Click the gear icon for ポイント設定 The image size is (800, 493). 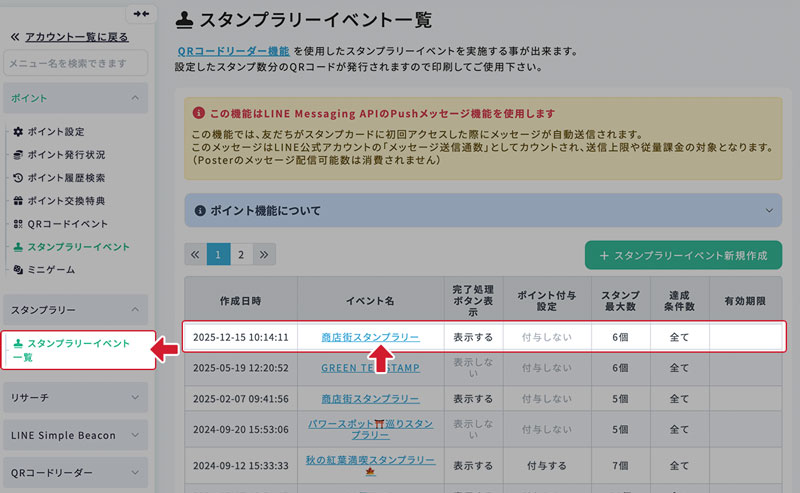coord(18,132)
